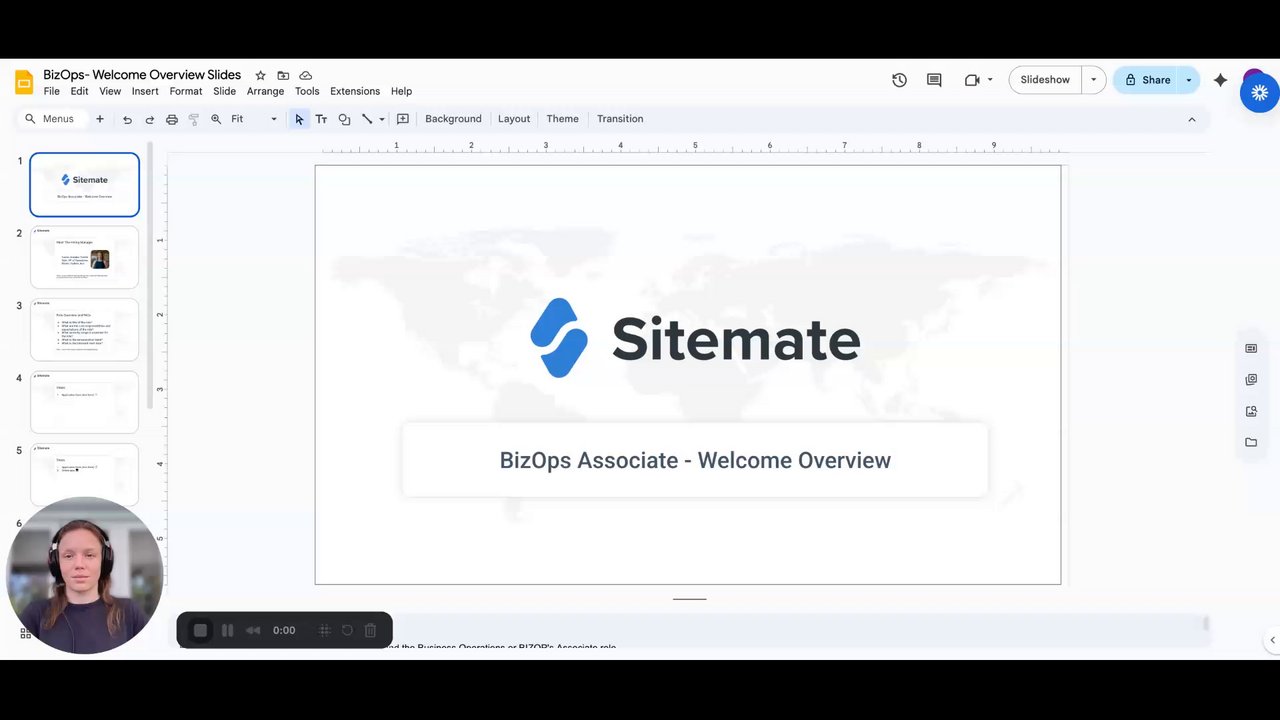
Task: Click the blue snowflake extension button
Action: [x=1259, y=93]
